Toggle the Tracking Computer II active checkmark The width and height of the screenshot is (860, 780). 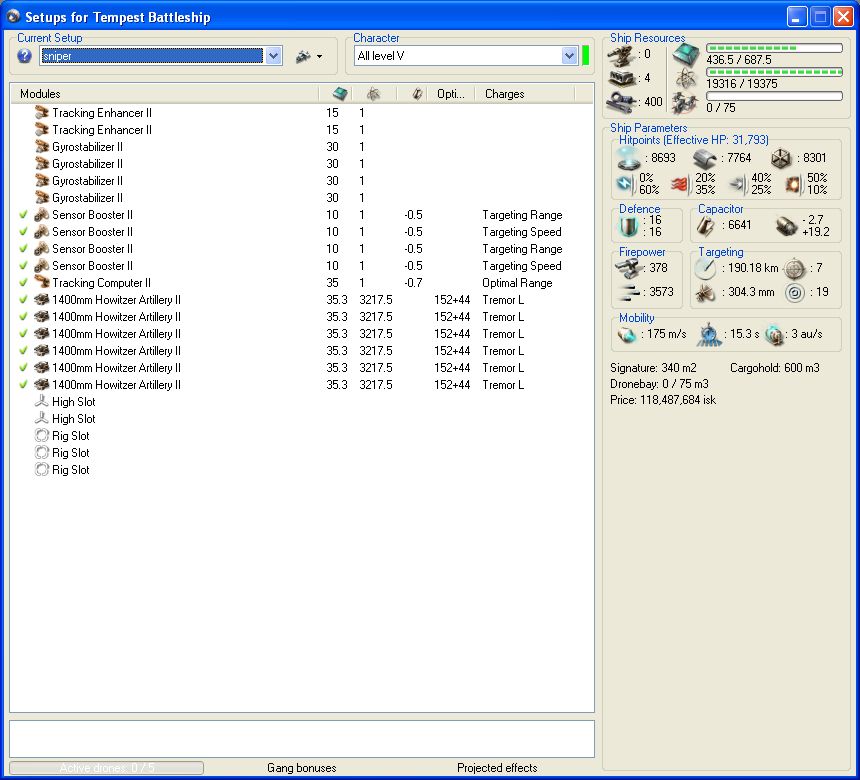23,283
